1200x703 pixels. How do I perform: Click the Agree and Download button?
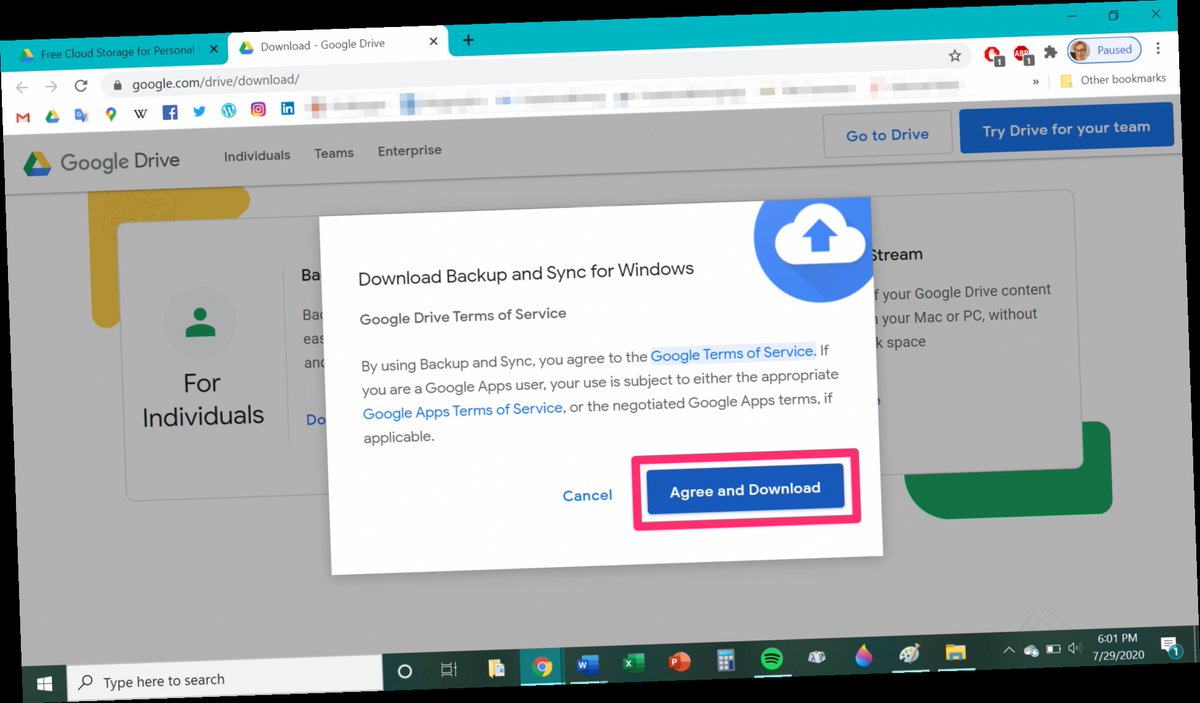click(x=745, y=490)
